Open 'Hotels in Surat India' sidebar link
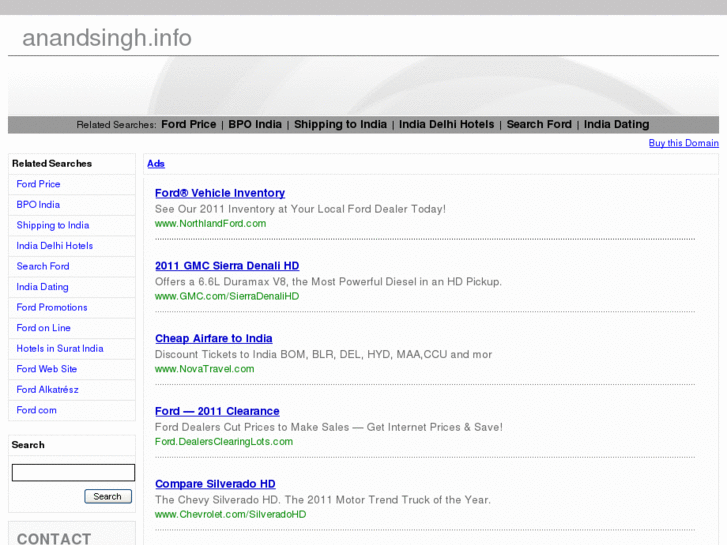 [x=60, y=348]
